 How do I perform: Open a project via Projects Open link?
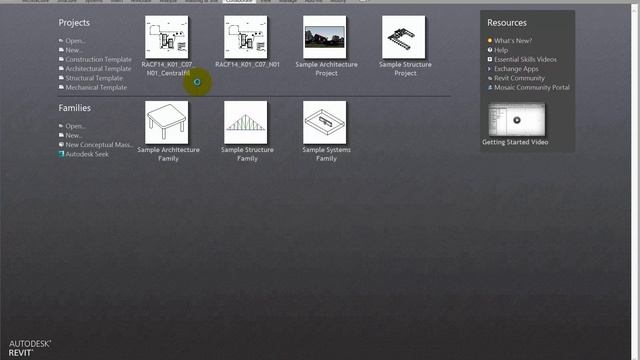click(x=75, y=41)
